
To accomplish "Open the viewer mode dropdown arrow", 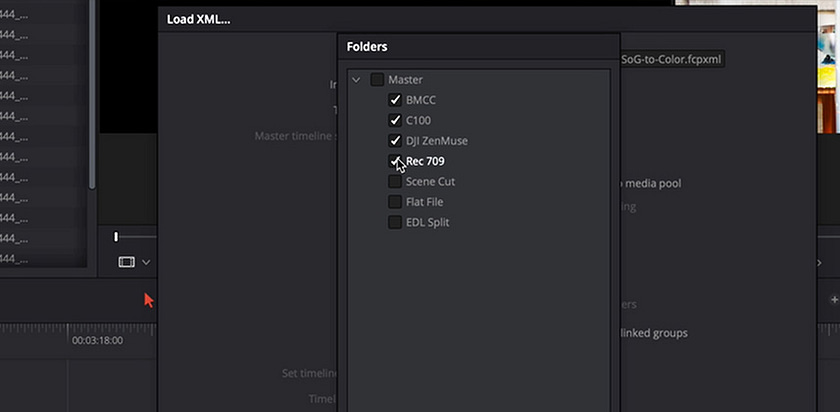I will point(146,263).
